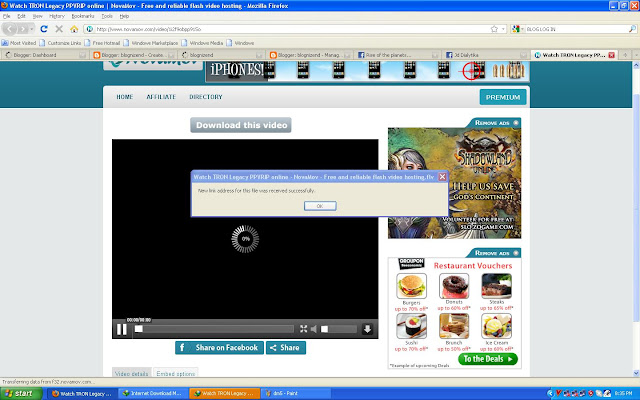The image size is (640, 400).
Task: Open the Tools menu
Action: [107, 16]
